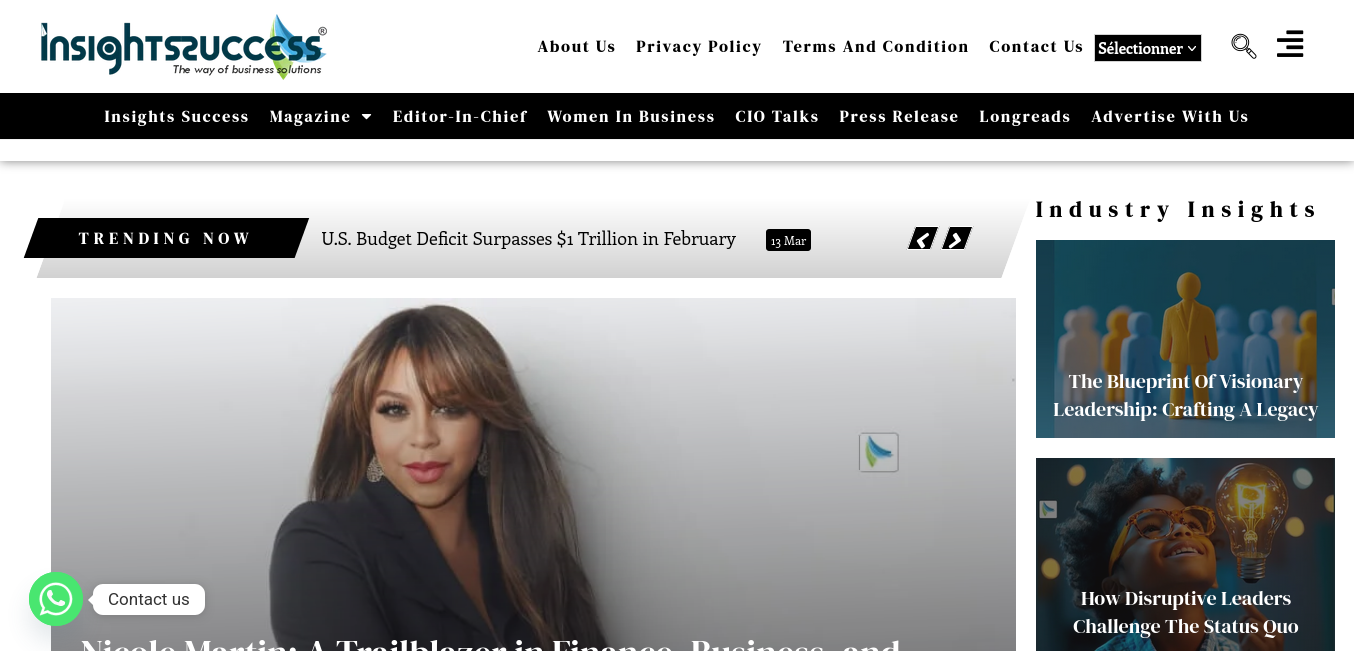Image resolution: width=1366 pixels, height=651 pixels.
Task: Click the WhatsApp chat icon
Action: (x=56, y=599)
